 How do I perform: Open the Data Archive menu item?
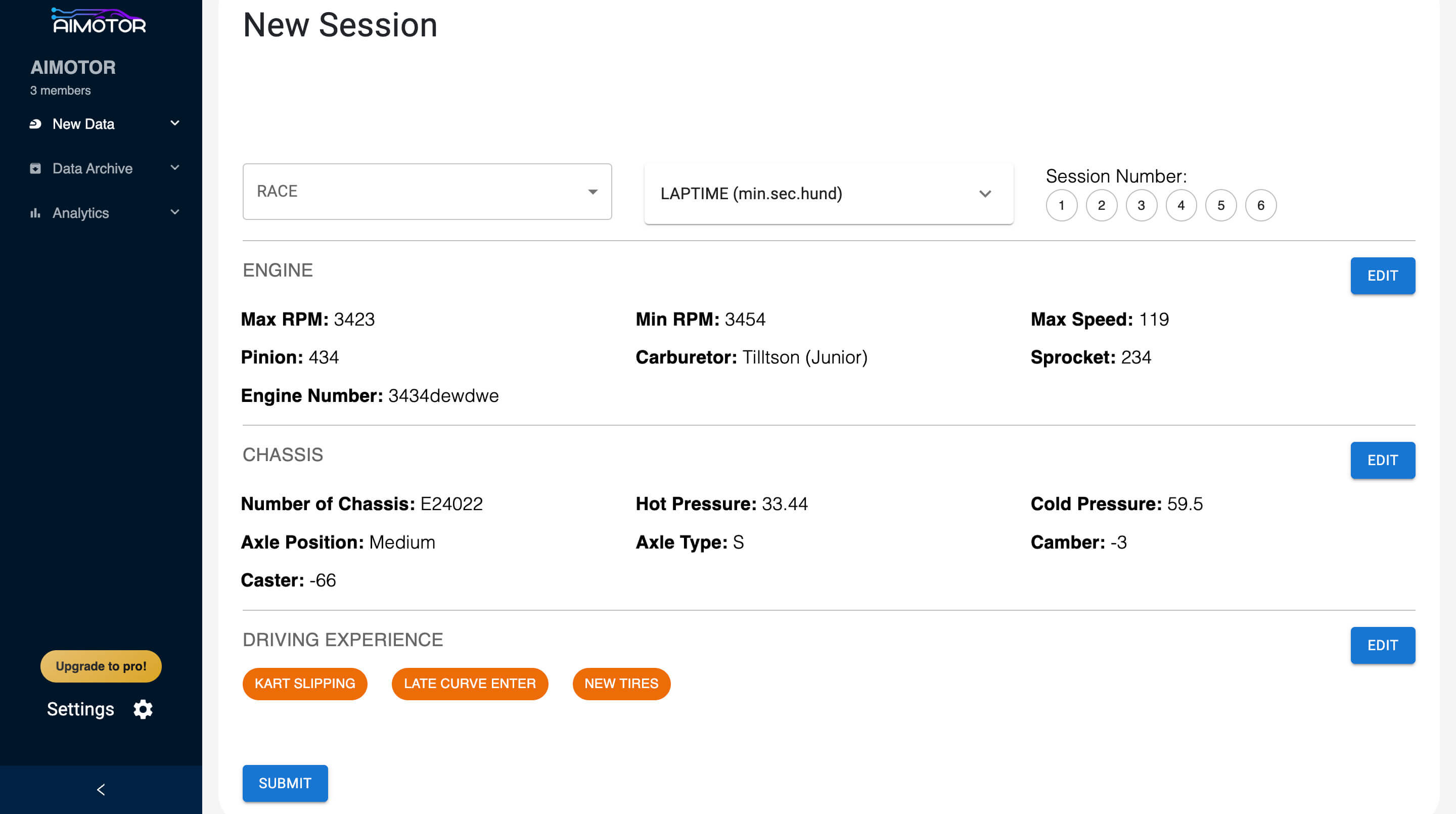tap(92, 168)
